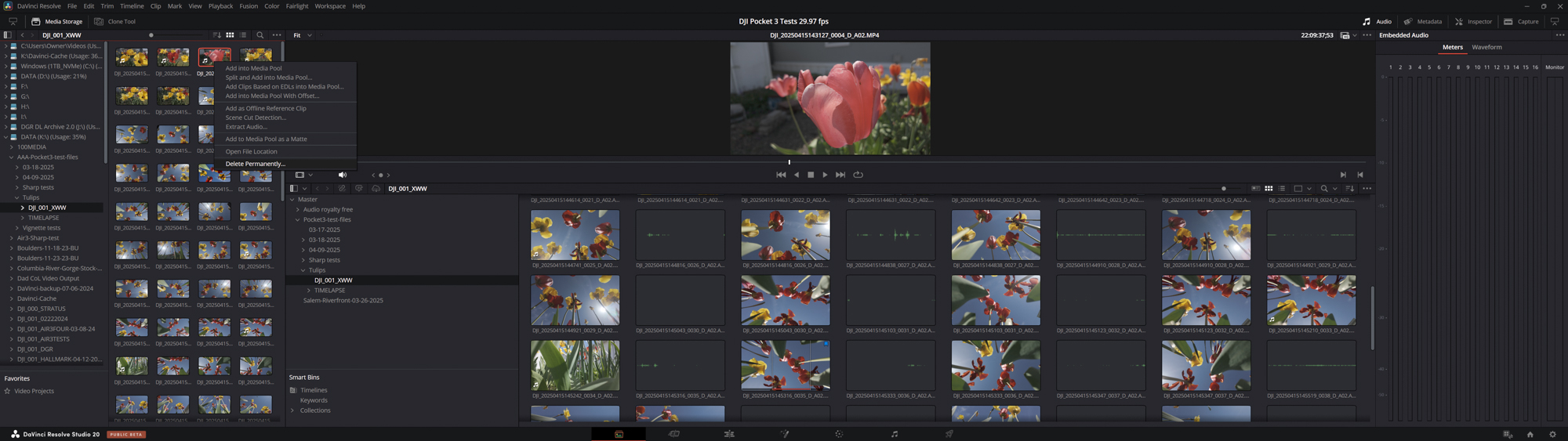This screenshot has width=1568, height=441.
Task: Expand Audio royalty free bin
Action: (298, 210)
